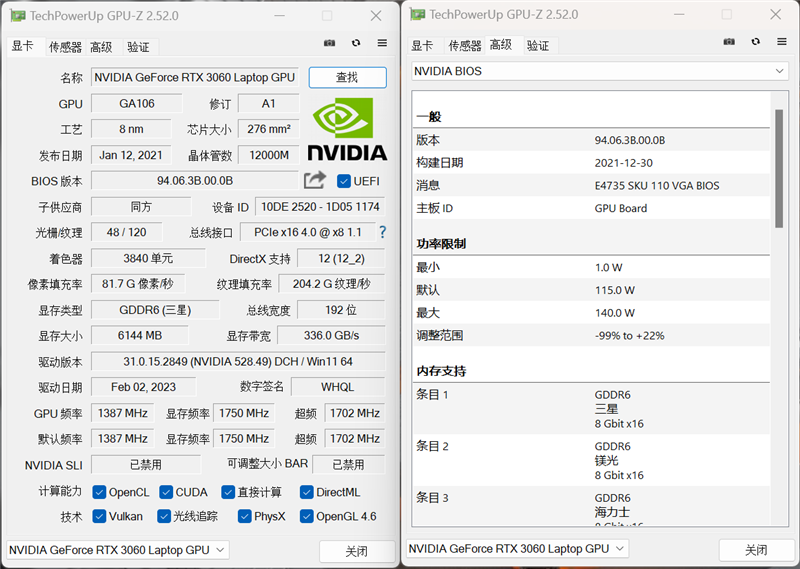Toggle the UEFI checkbox
Viewport: 800px width, 569px height.
[344, 181]
